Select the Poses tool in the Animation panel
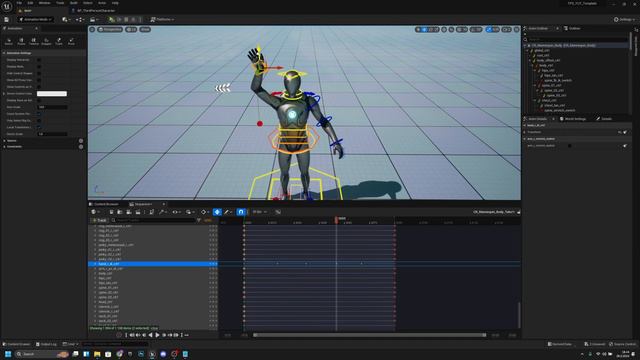This screenshot has width=640, height=360. tap(21, 41)
